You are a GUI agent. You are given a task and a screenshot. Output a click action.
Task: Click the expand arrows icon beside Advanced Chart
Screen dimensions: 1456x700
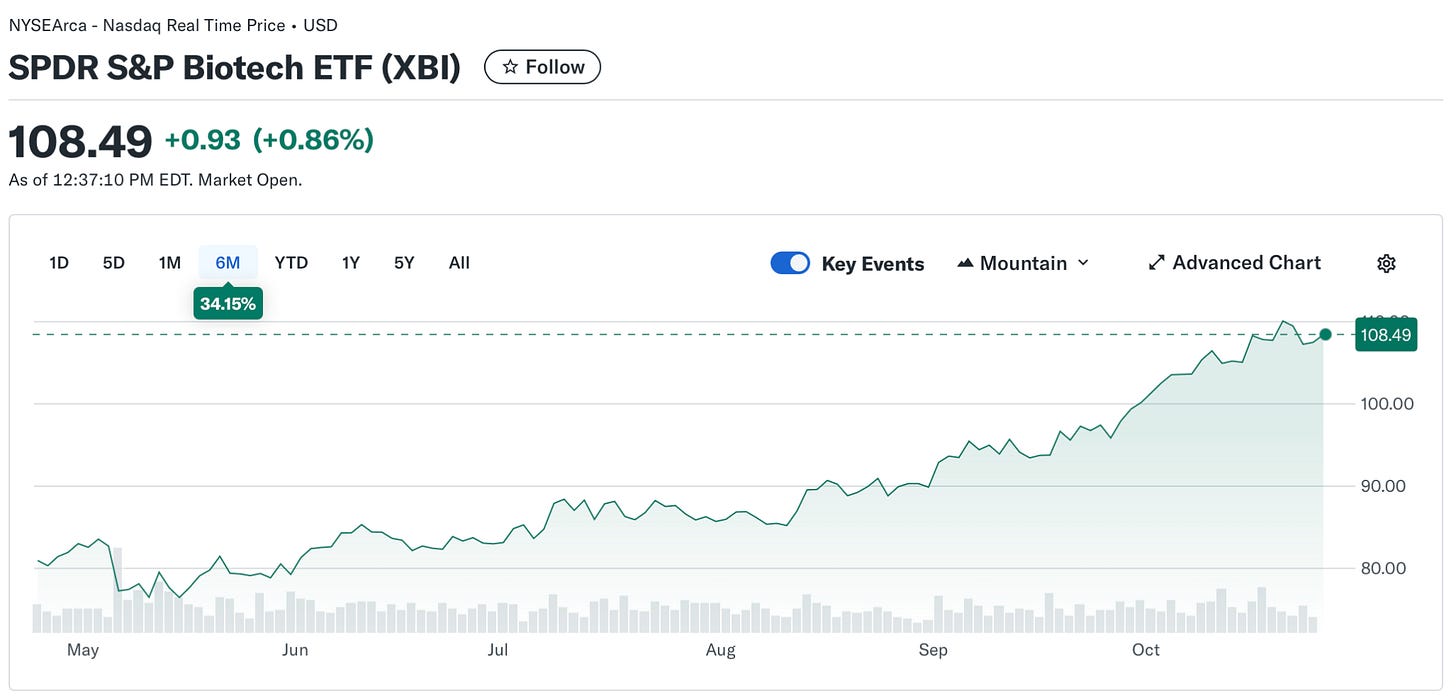click(x=1157, y=263)
